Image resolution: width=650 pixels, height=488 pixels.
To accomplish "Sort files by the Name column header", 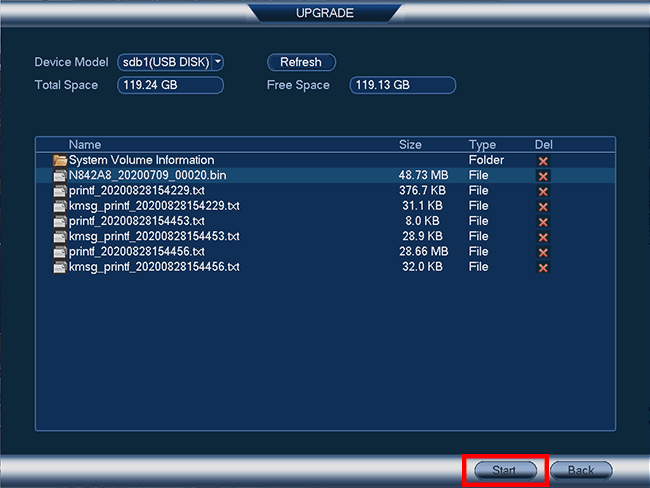I will (85, 145).
